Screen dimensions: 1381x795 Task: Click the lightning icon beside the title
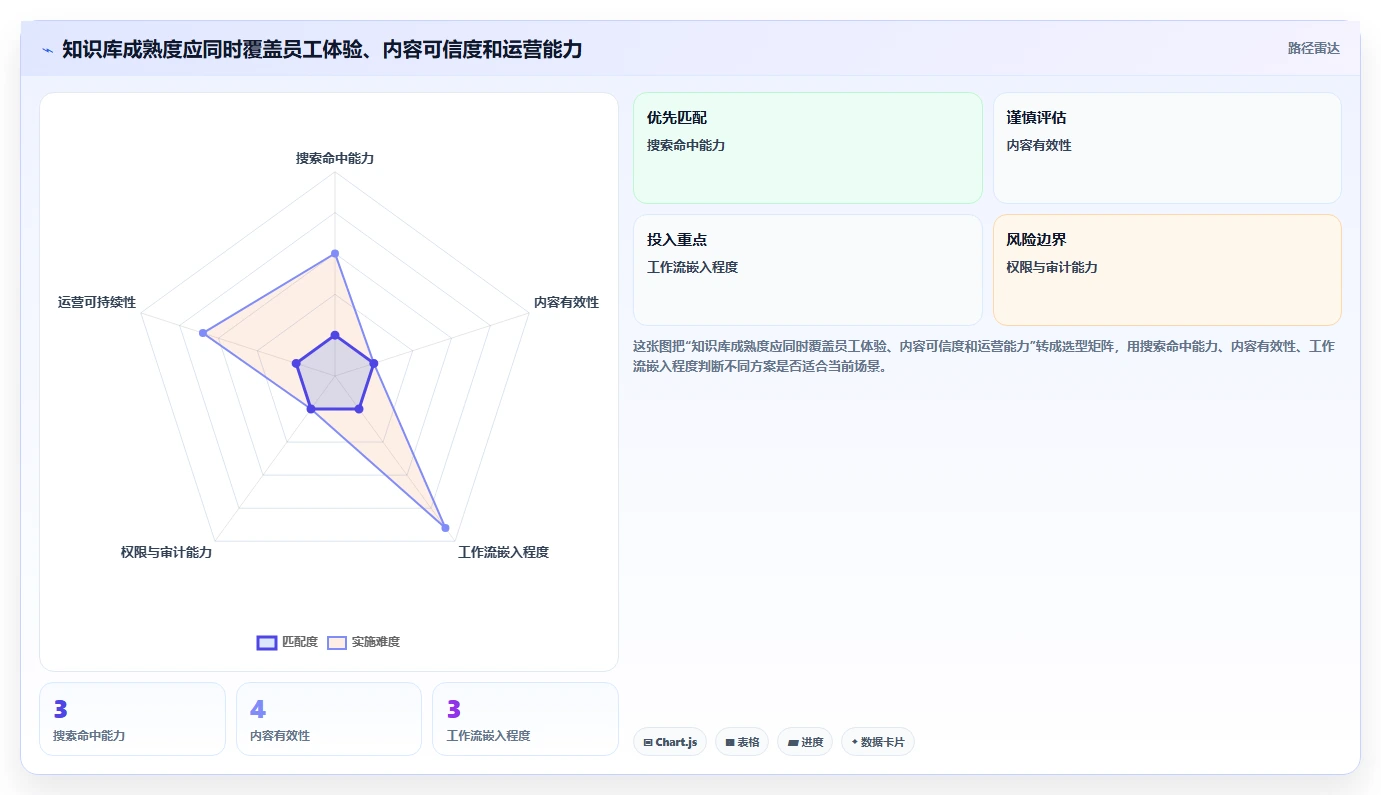(x=47, y=49)
